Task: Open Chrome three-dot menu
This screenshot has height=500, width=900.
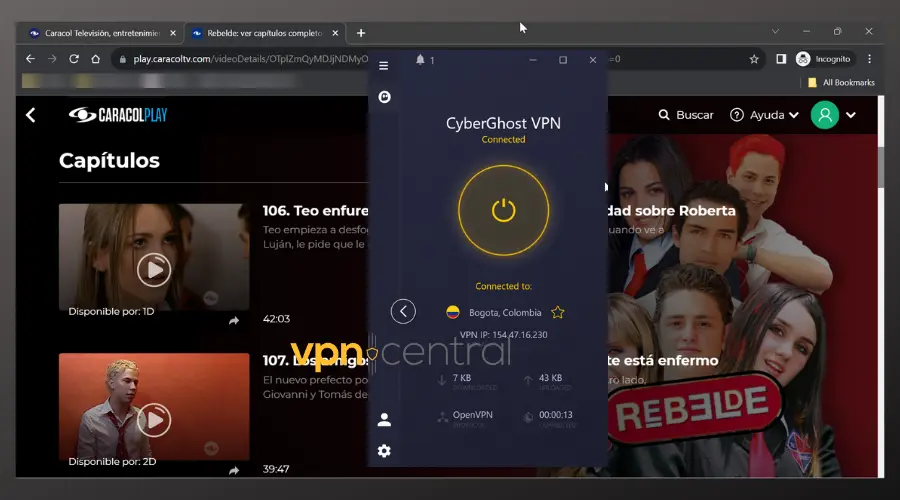Action: click(x=870, y=59)
